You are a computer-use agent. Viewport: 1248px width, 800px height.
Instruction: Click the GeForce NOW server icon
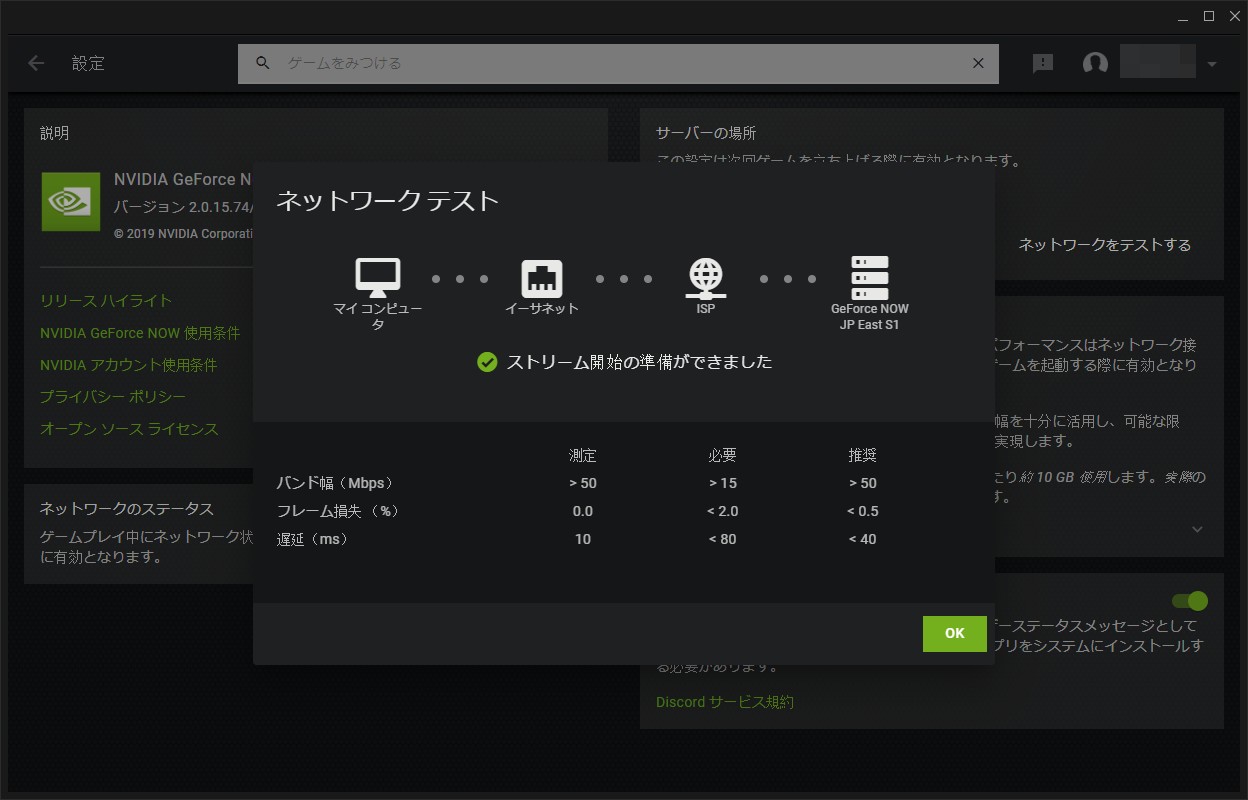pos(869,277)
